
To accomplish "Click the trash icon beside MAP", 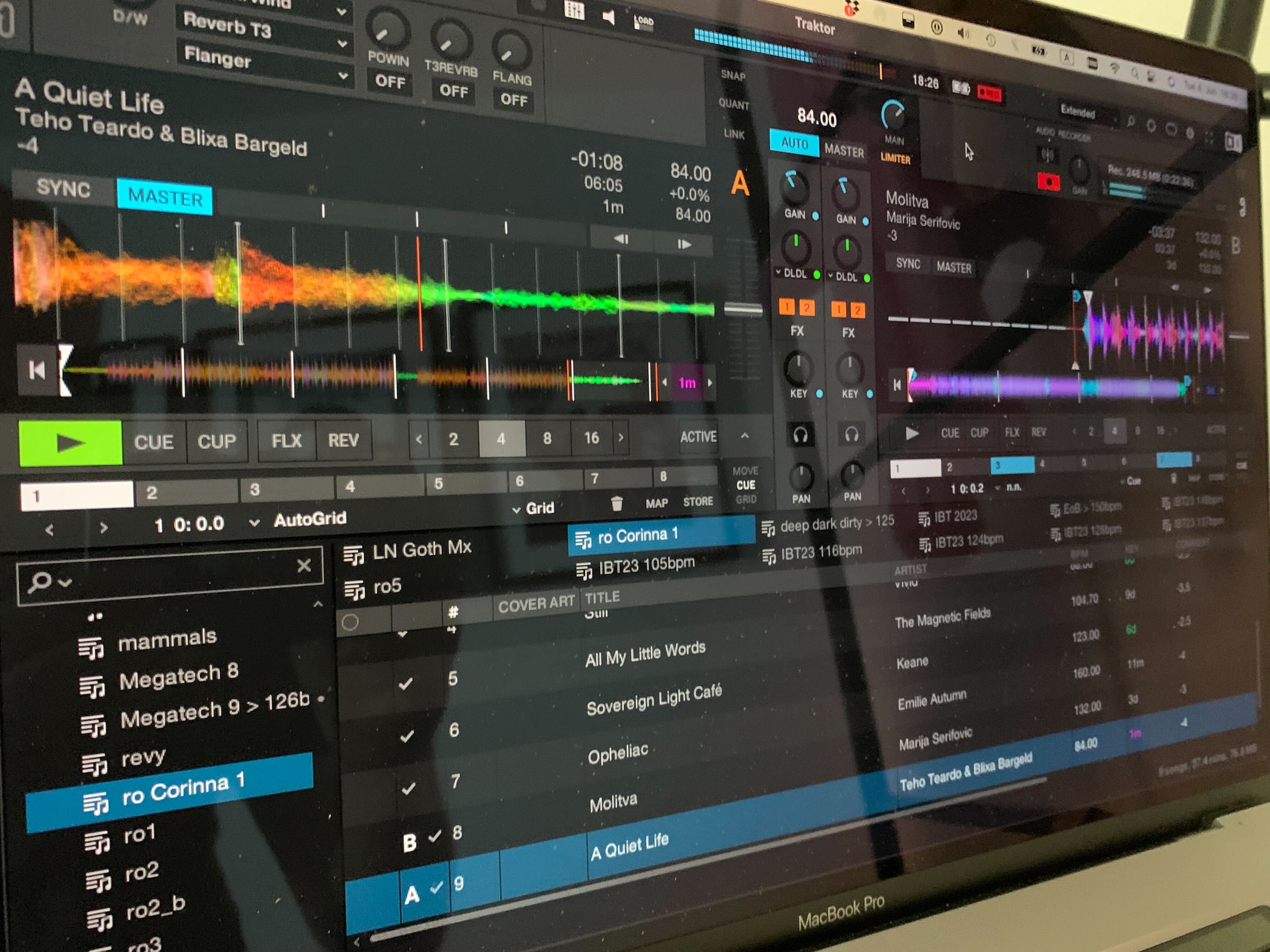I will click(617, 504).
